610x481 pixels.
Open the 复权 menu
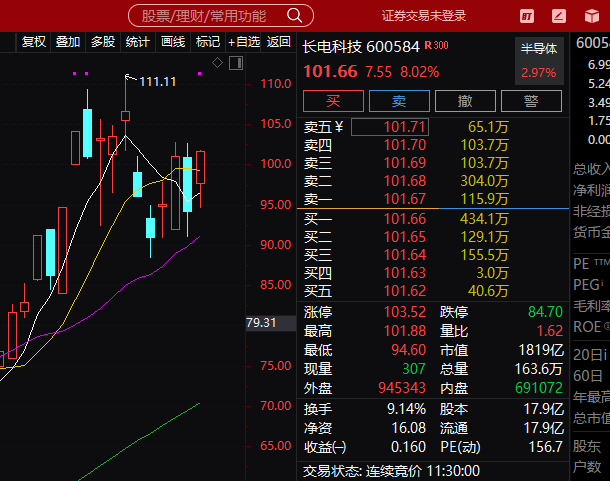coord(33,42)
